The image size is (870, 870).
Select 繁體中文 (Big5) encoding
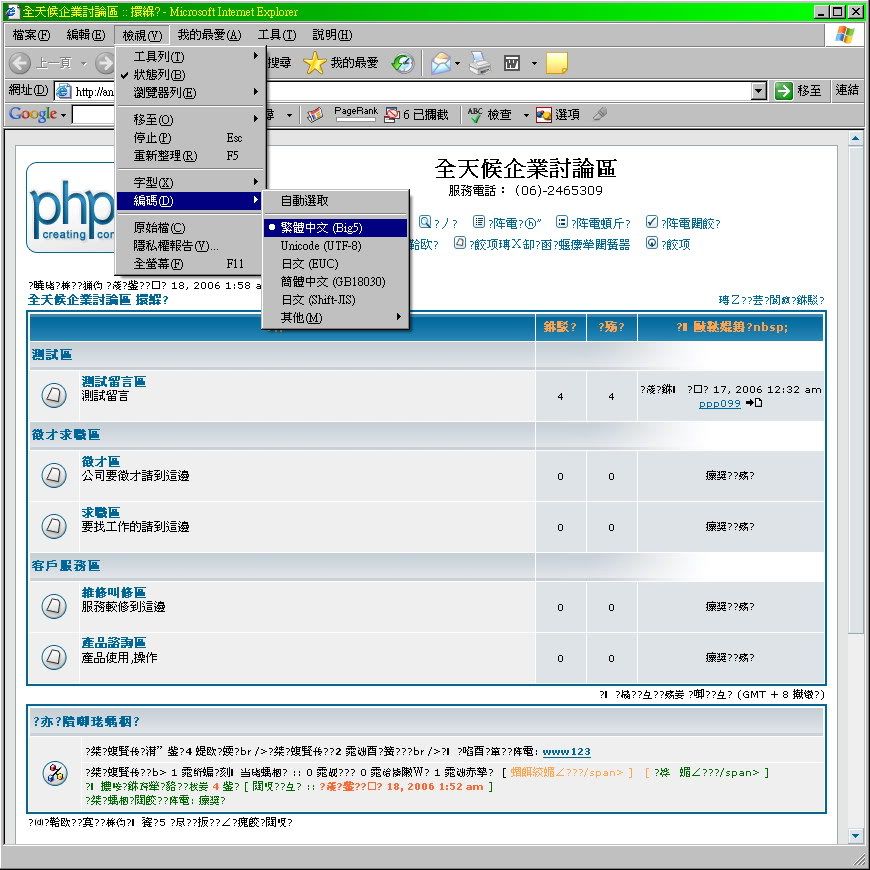tap(320, 228)
